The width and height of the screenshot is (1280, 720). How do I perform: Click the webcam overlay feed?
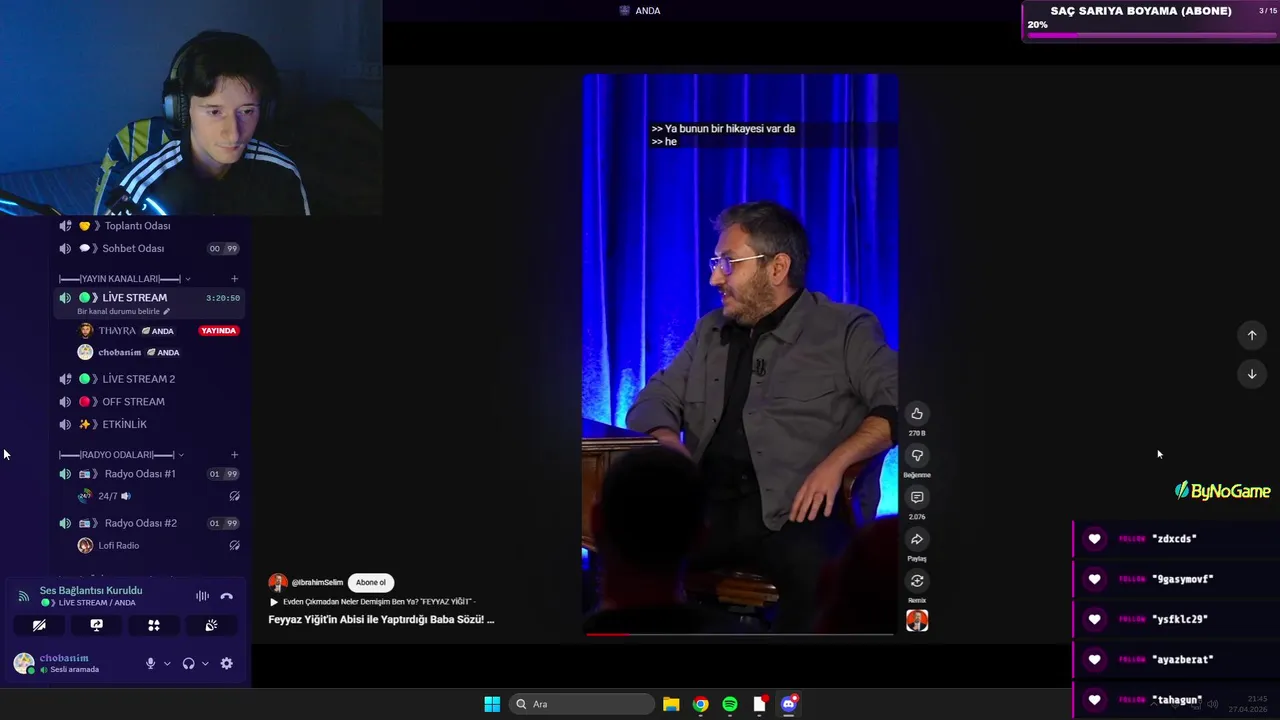pos(191,108)
